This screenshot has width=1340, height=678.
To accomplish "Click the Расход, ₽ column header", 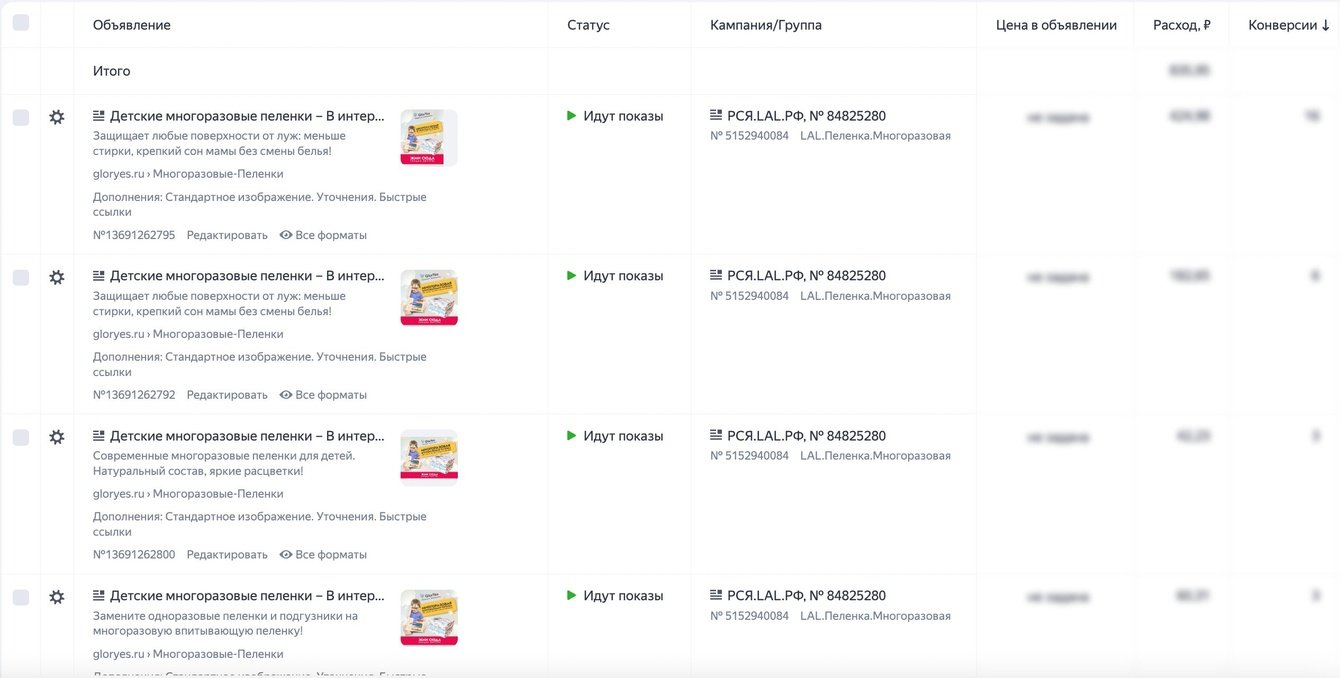I will [1181, 25].
